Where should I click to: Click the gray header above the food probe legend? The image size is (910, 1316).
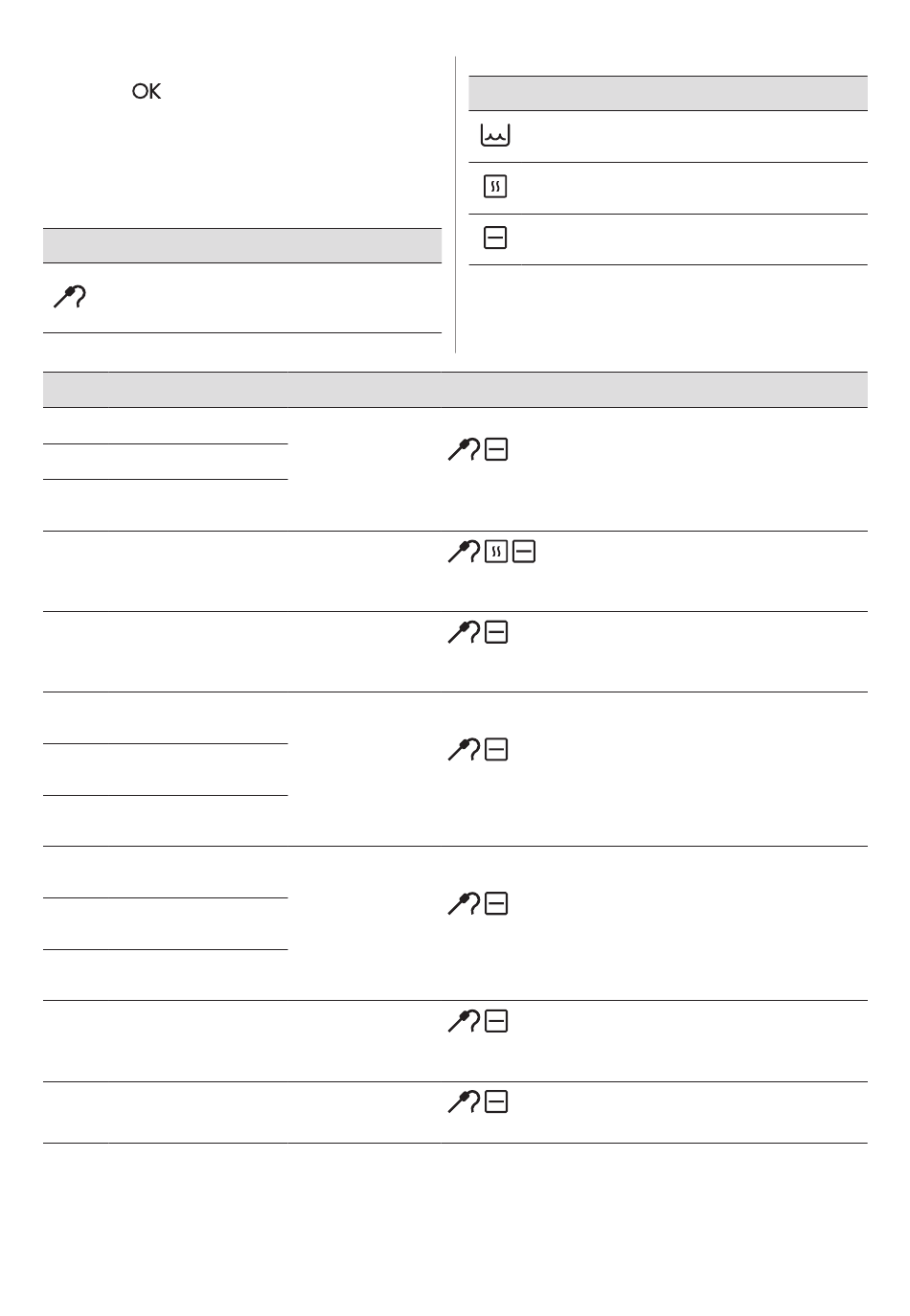tap(242, 245)
